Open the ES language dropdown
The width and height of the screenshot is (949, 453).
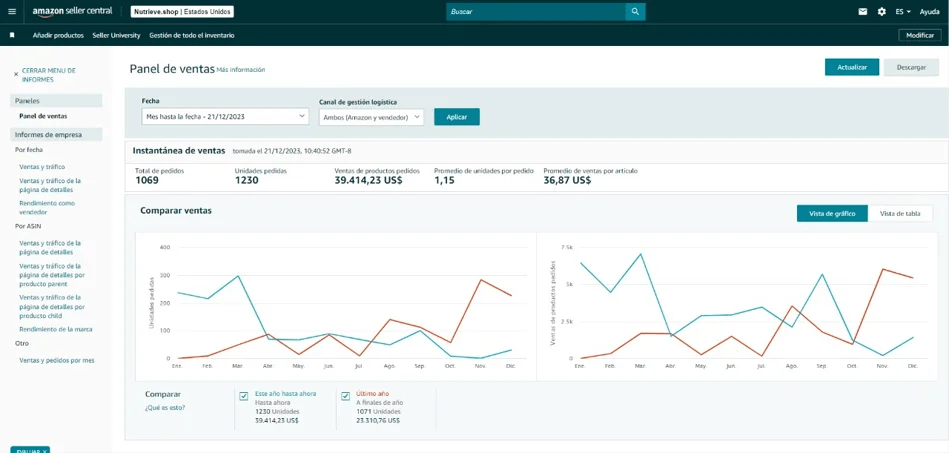[903, 12]
